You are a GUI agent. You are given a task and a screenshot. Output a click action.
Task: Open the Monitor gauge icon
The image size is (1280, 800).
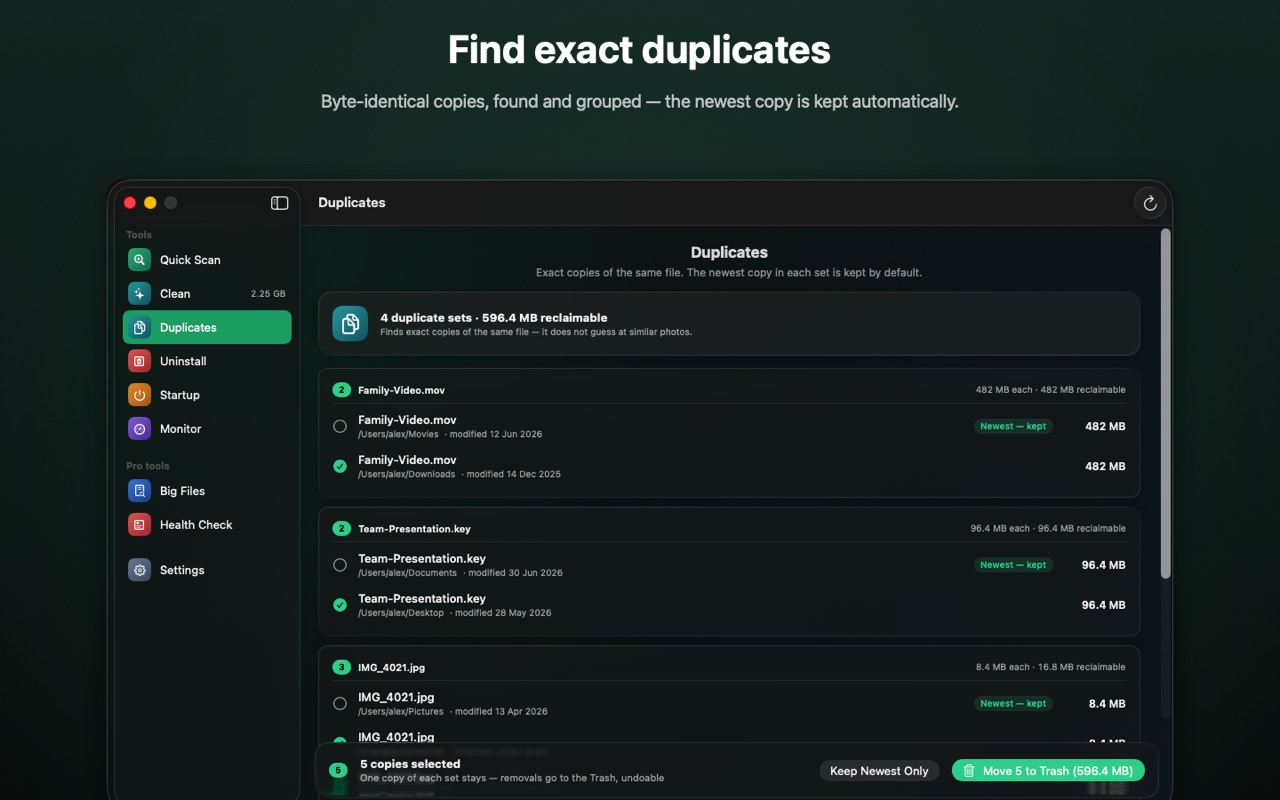pos(140,429)
